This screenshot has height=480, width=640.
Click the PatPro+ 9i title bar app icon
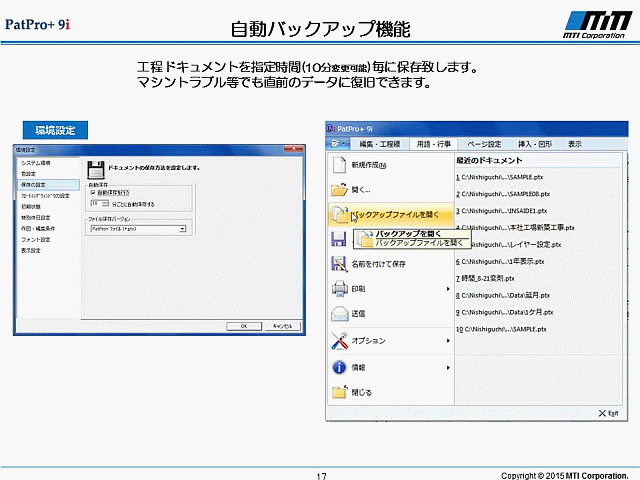(x=331, y=129)
